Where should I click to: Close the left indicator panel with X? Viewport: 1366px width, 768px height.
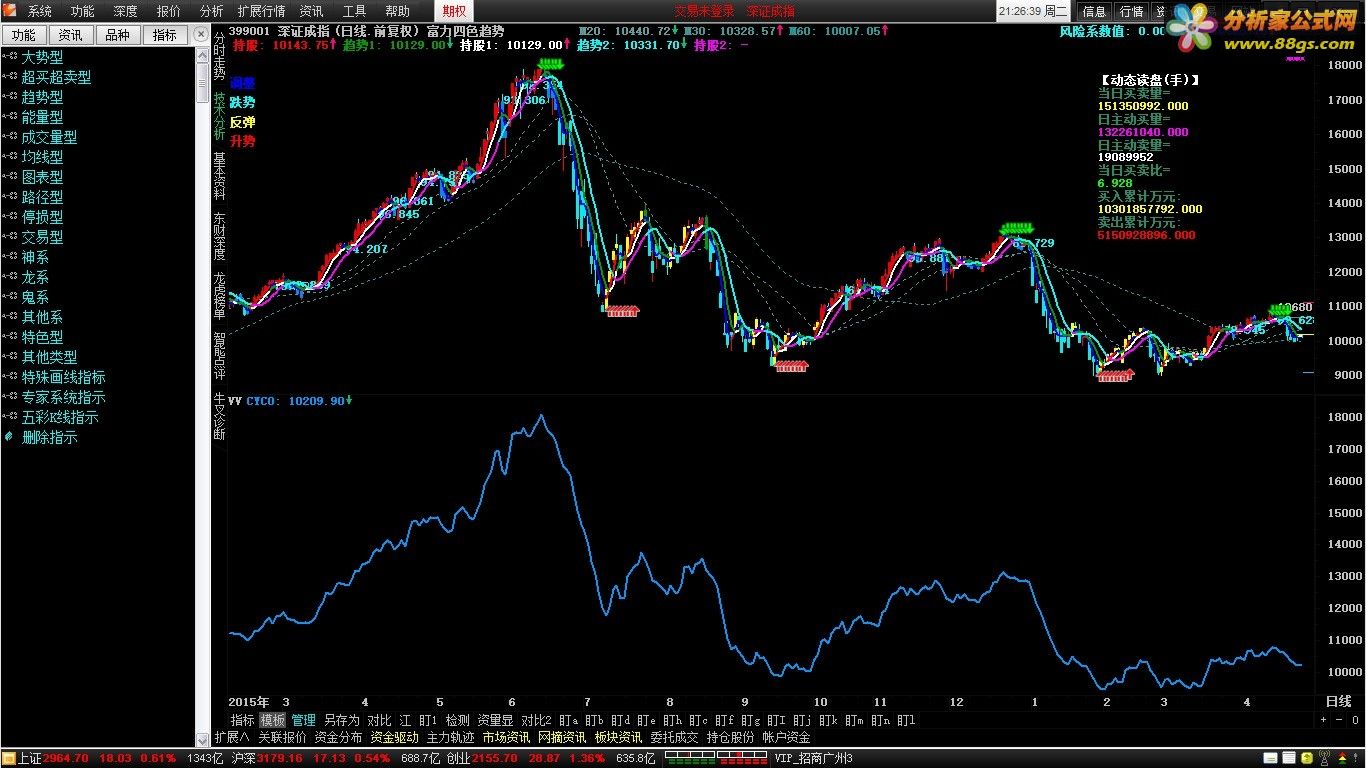pyautogui.click(x=203, y=35)
